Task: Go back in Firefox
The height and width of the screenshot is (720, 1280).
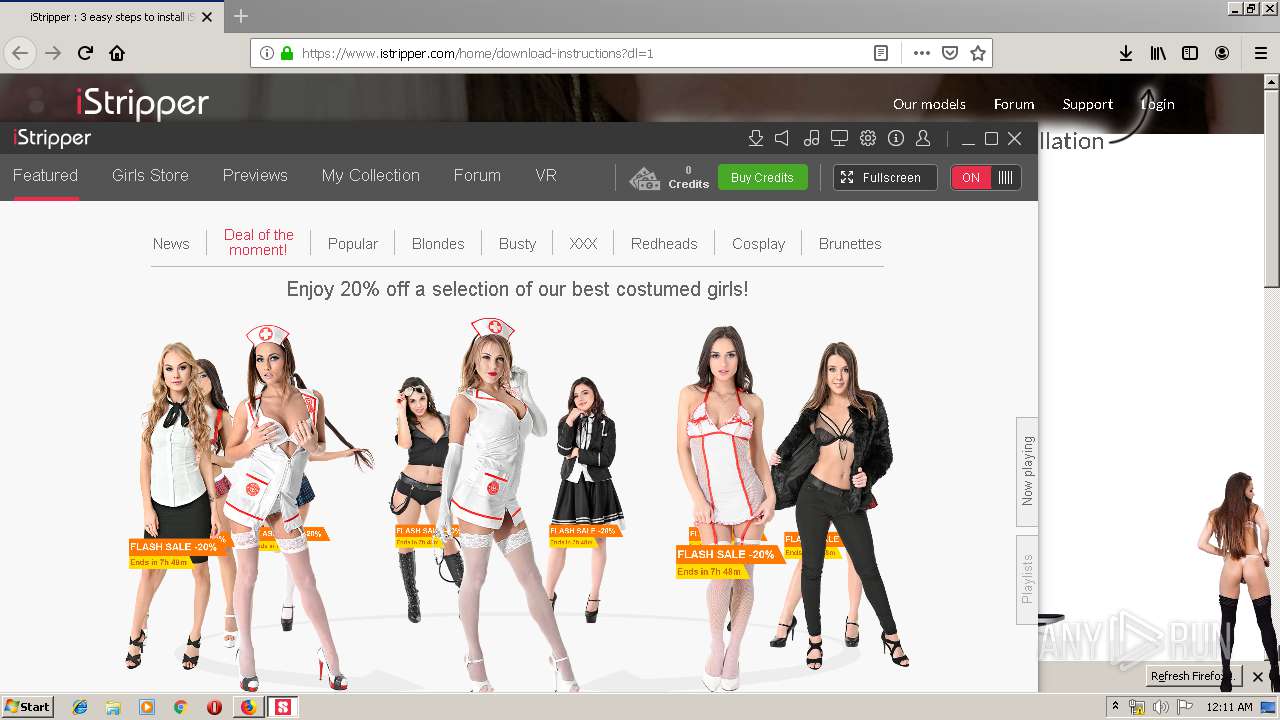Action: click(x=20, y=53)
